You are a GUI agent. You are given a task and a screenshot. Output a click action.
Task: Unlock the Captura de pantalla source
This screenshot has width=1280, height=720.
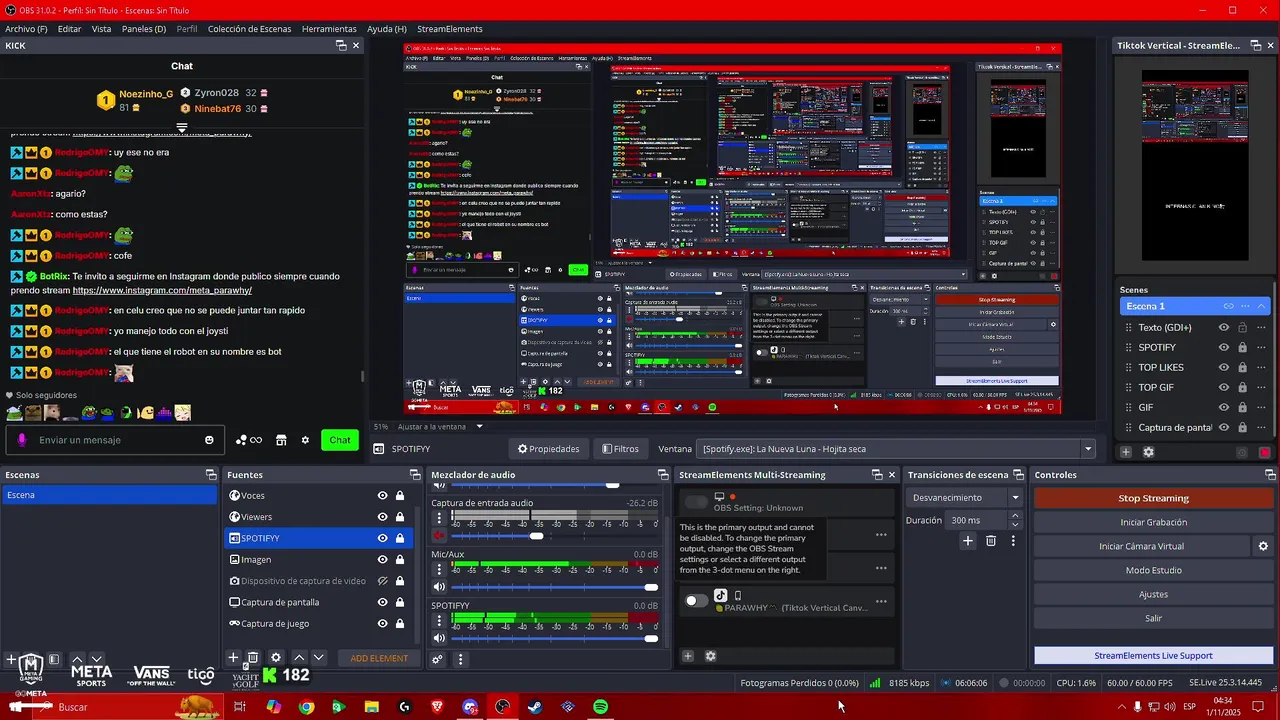pos(400,602)
